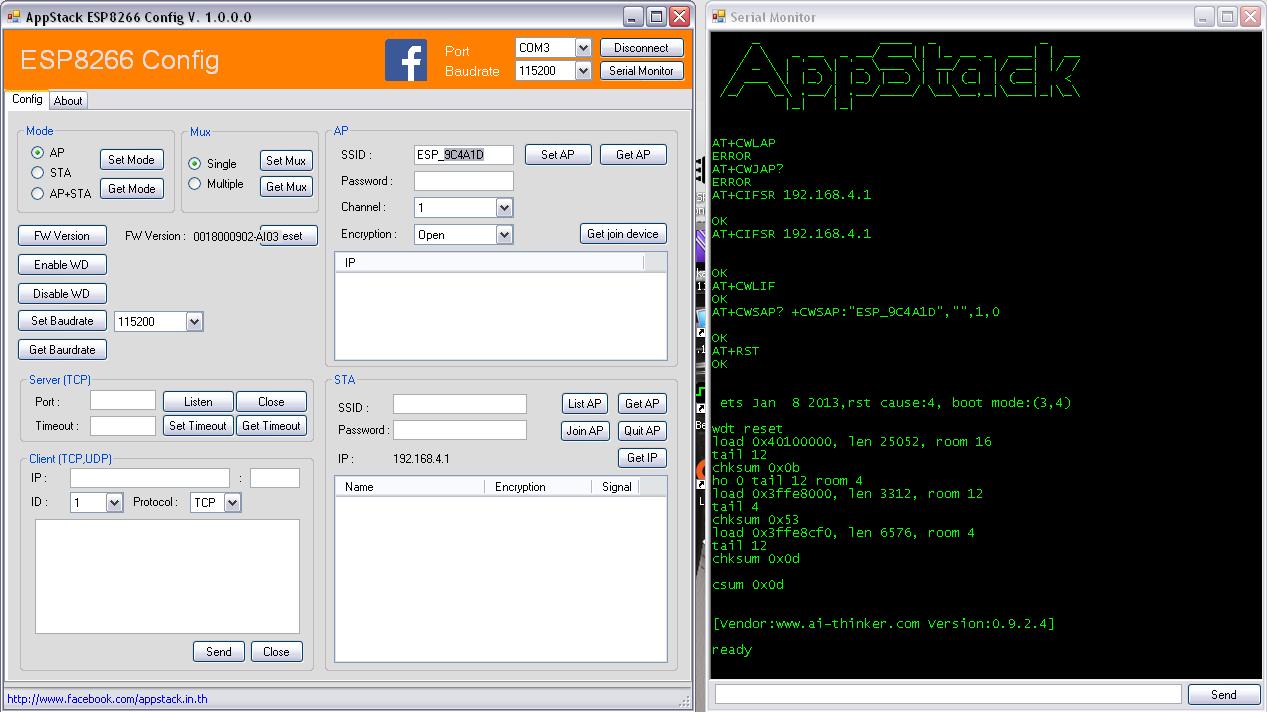The image size is (1267, 712).
Task: Focus the AP Password input field
Action: (x=464, y=181)
